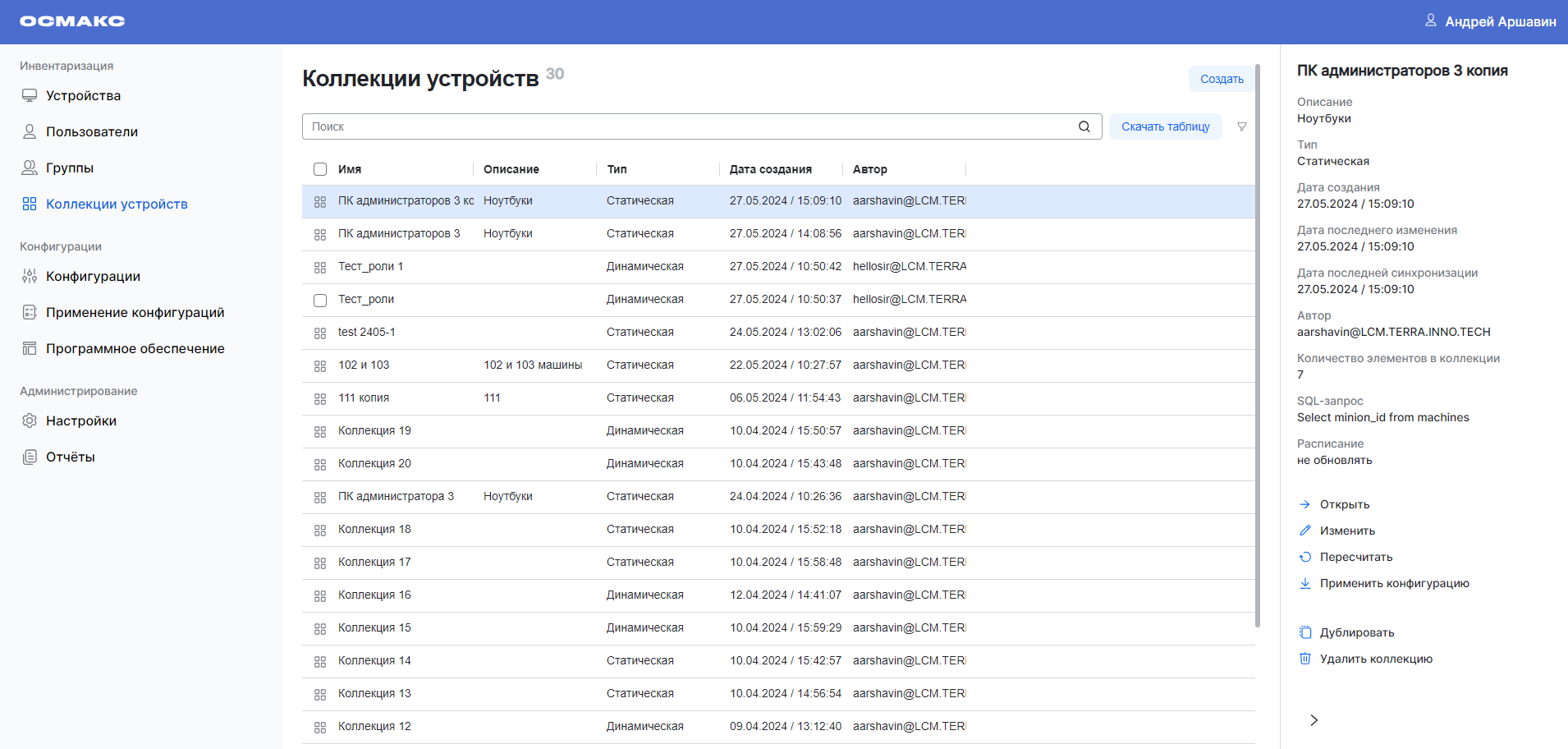Collapse the details panel with chevron arrow
This screenshot has width=1568, height=749.
pos(1314,720)
